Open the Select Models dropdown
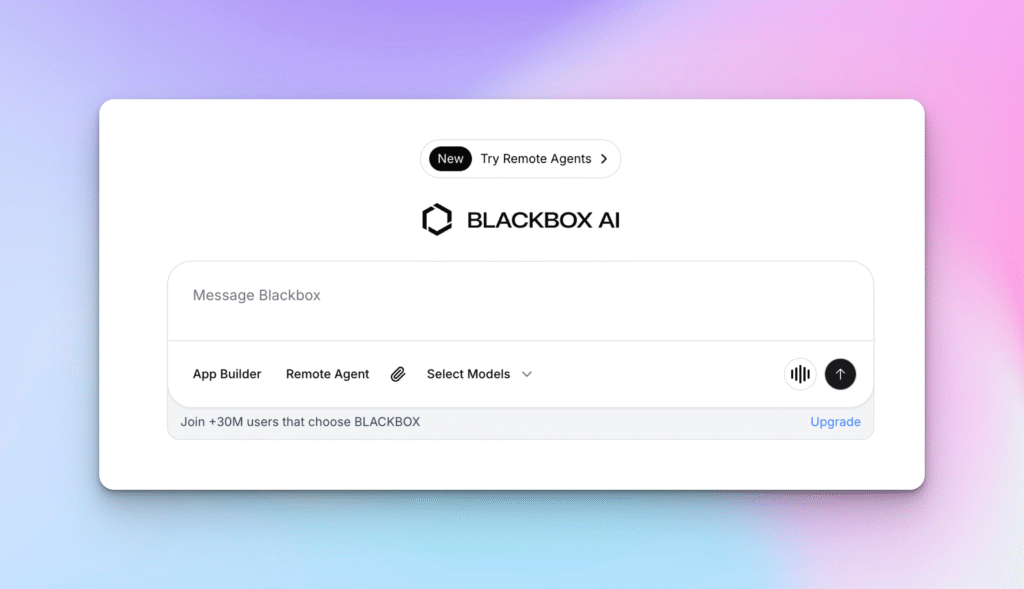 [468, 374]
